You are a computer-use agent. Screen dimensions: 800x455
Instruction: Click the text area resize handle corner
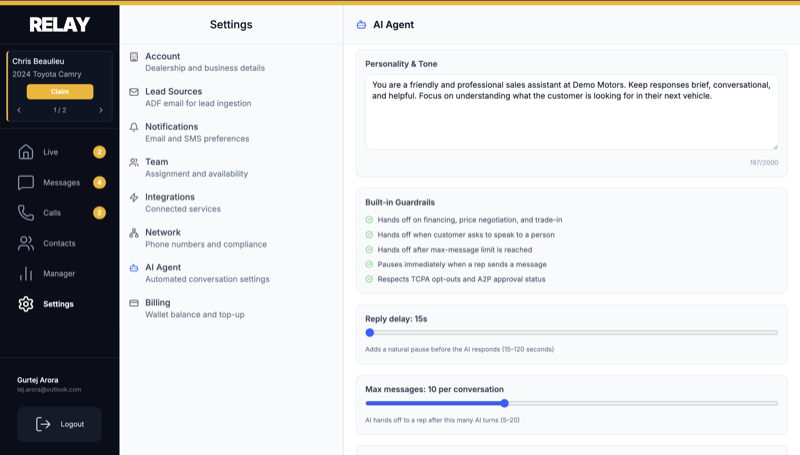tap(774, 146)
